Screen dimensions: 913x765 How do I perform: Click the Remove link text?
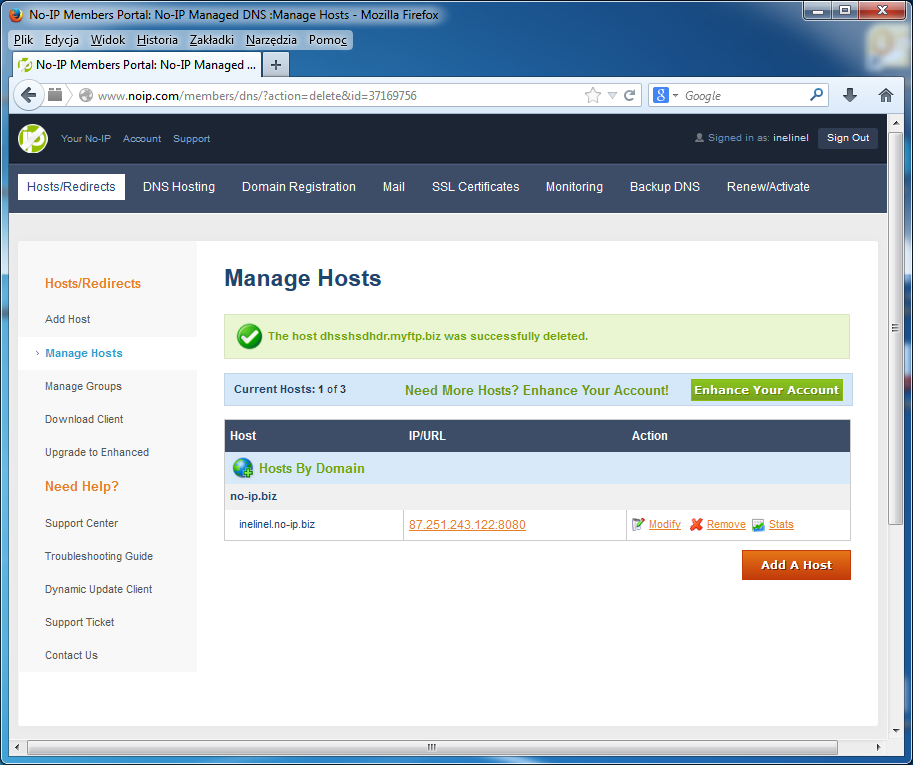[x=726, y=525]
